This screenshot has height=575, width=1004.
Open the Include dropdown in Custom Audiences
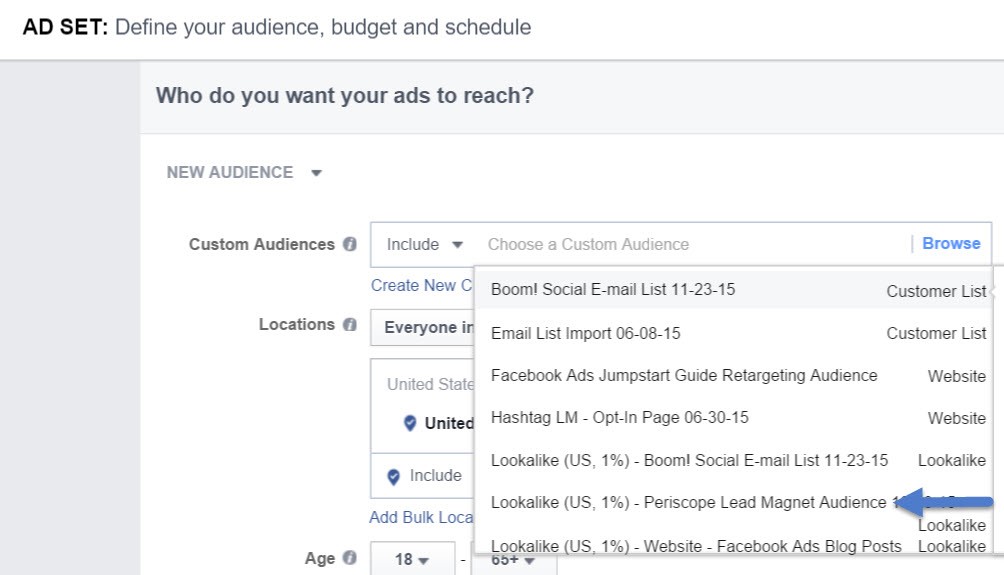click(425, 245)
